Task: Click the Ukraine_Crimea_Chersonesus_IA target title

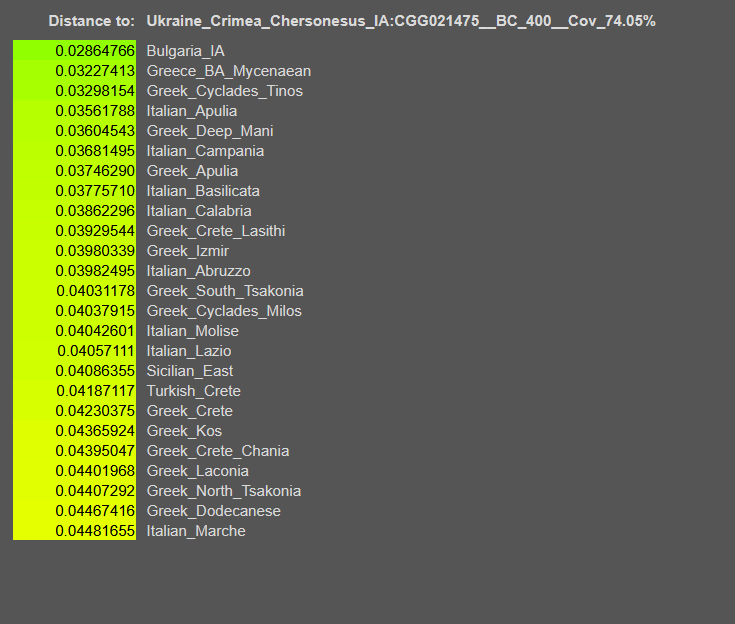Action: pos(401,21)
